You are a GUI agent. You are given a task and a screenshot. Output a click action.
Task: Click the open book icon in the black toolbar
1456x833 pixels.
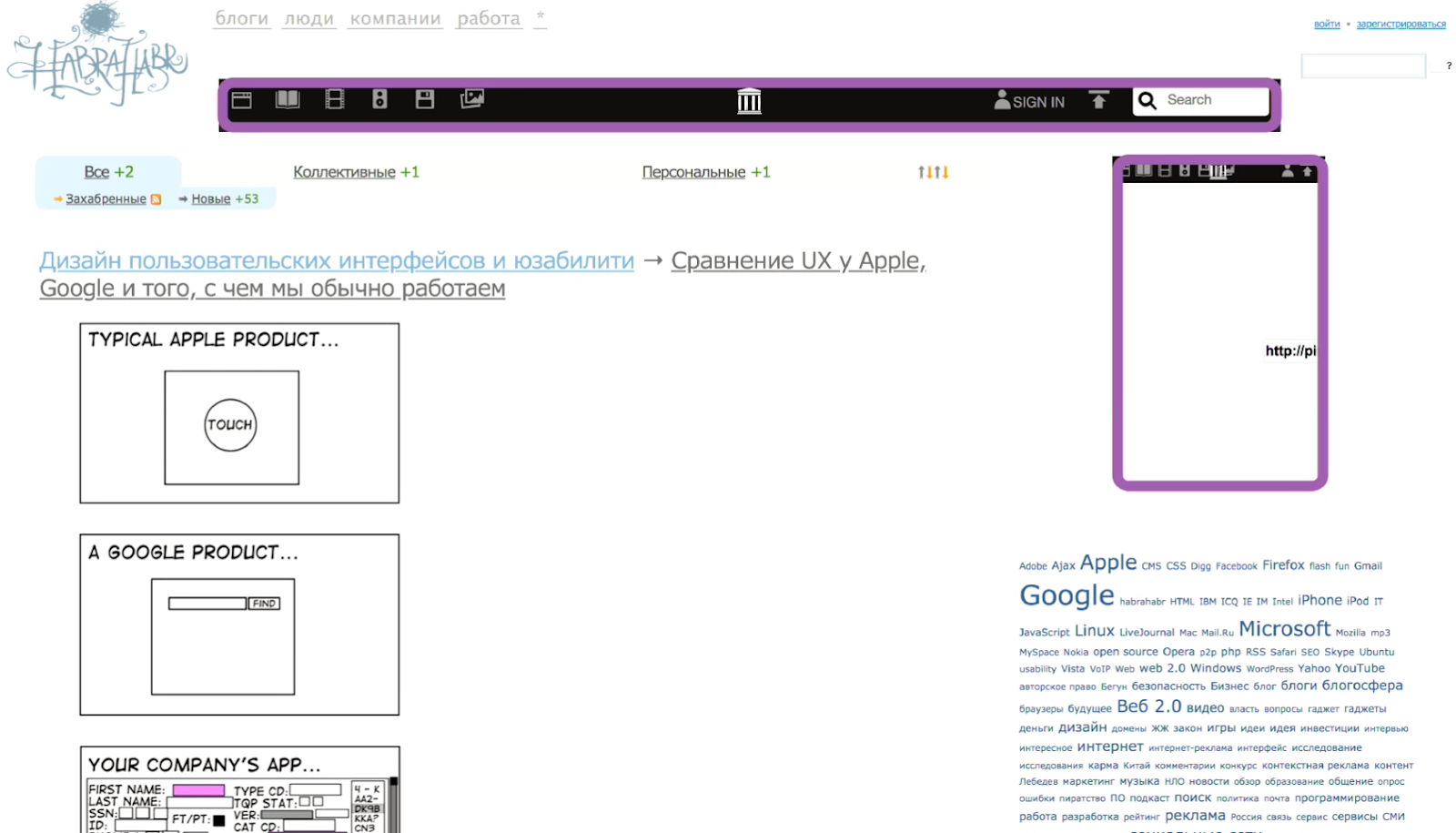[x=288, y=99]
